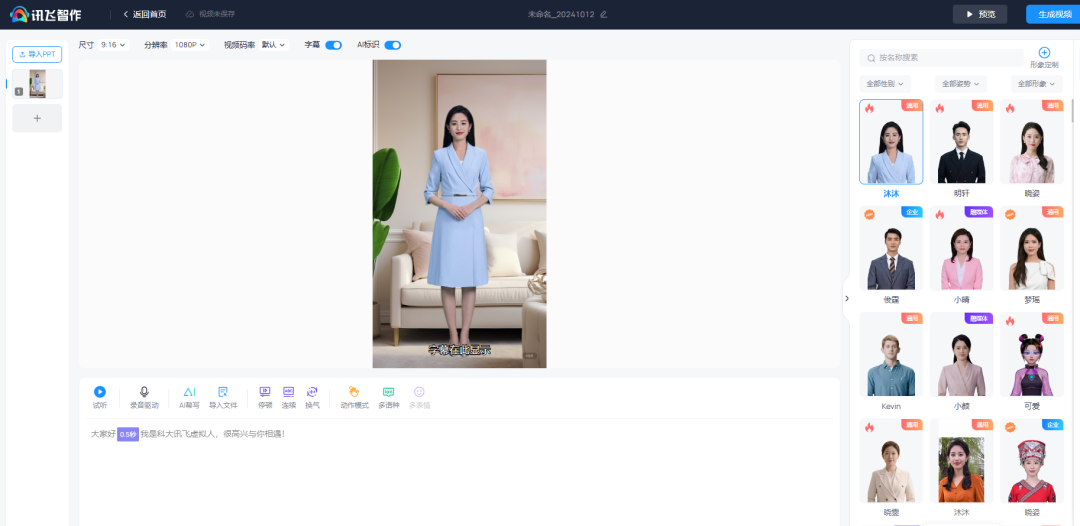
Task: Select the 录音驱动 microphone icon
Action: tap(144, 393)
